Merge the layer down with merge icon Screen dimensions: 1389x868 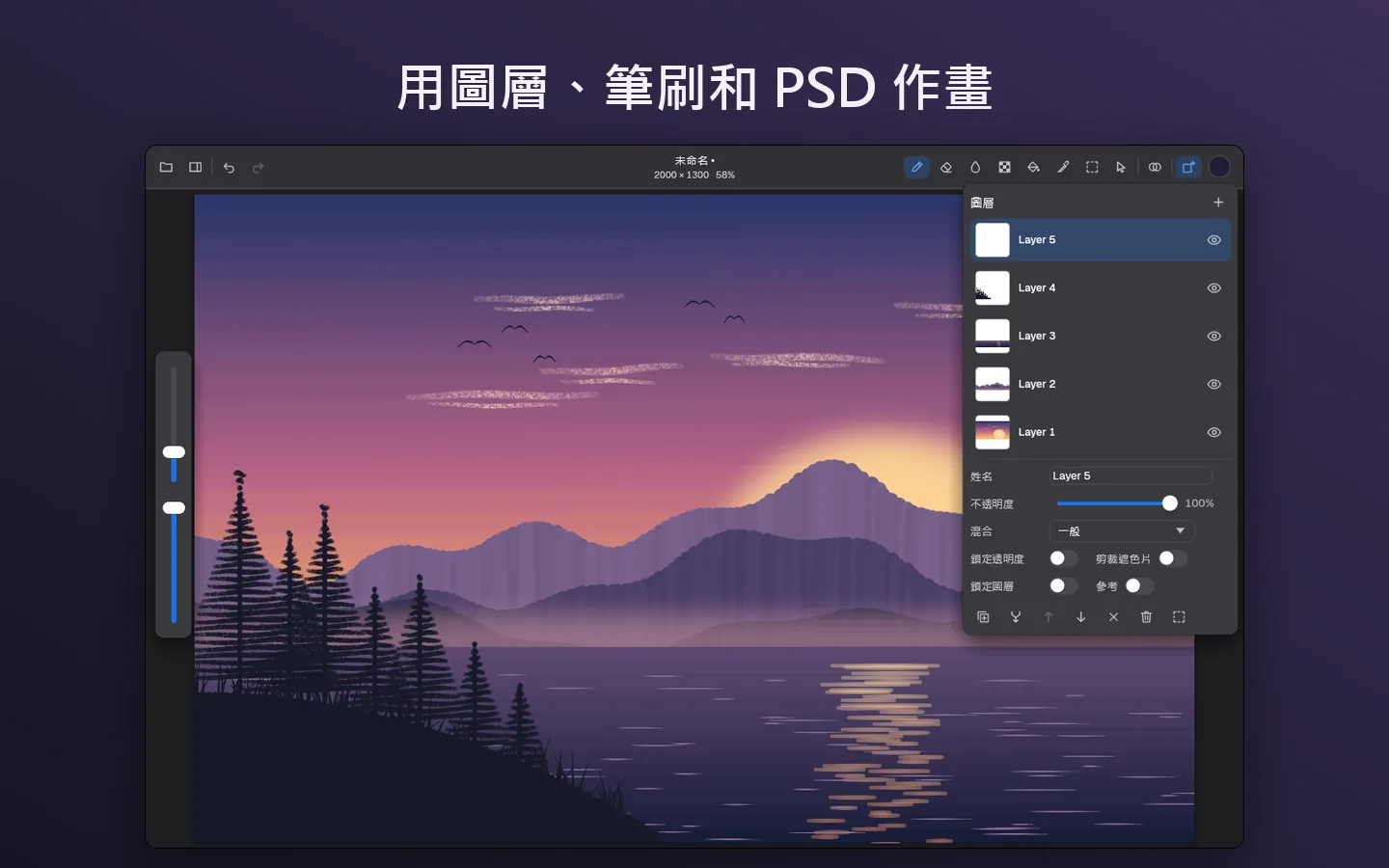click(x=1016, y=617)
